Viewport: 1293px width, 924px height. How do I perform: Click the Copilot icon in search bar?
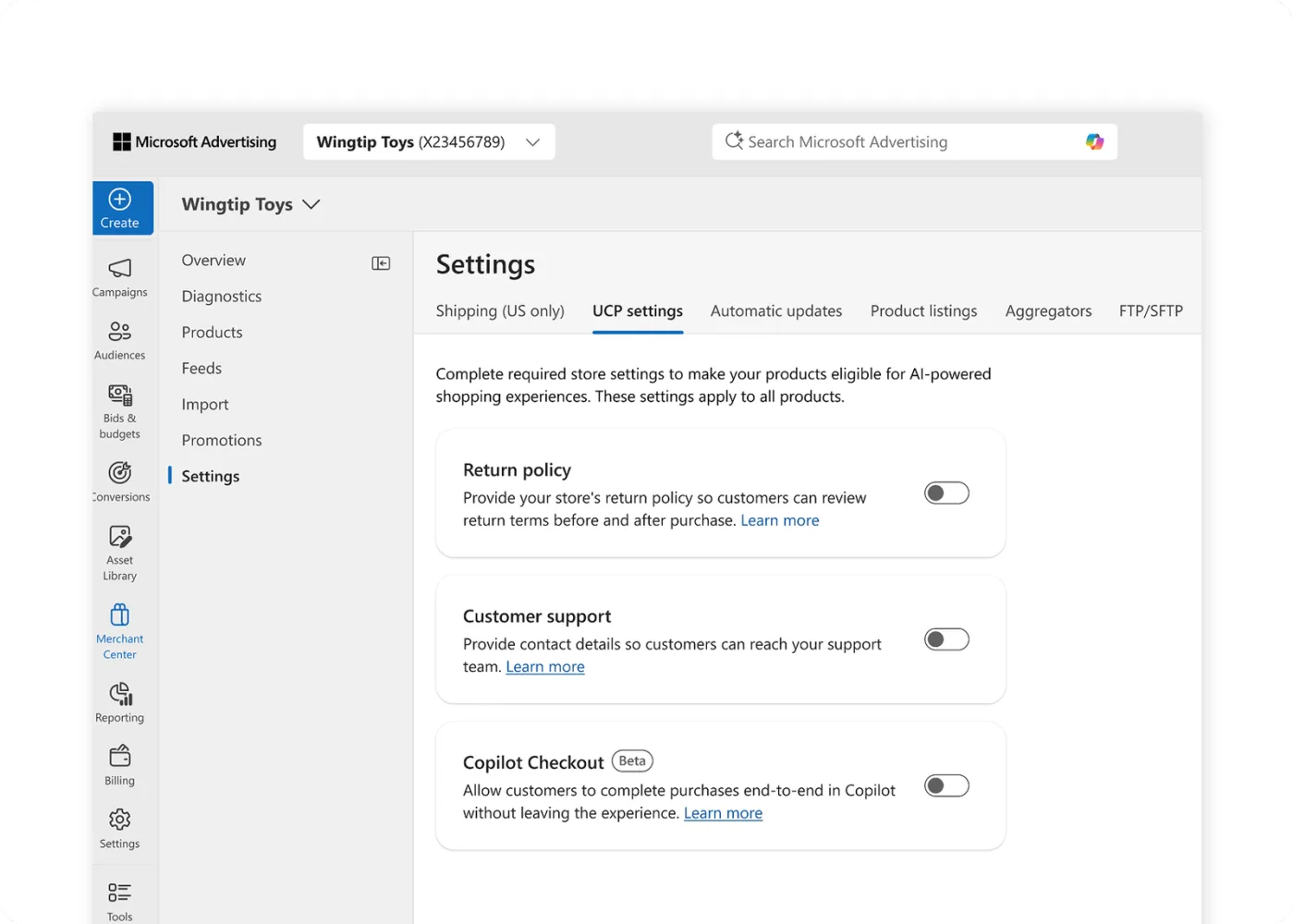tap(1094, 141)
